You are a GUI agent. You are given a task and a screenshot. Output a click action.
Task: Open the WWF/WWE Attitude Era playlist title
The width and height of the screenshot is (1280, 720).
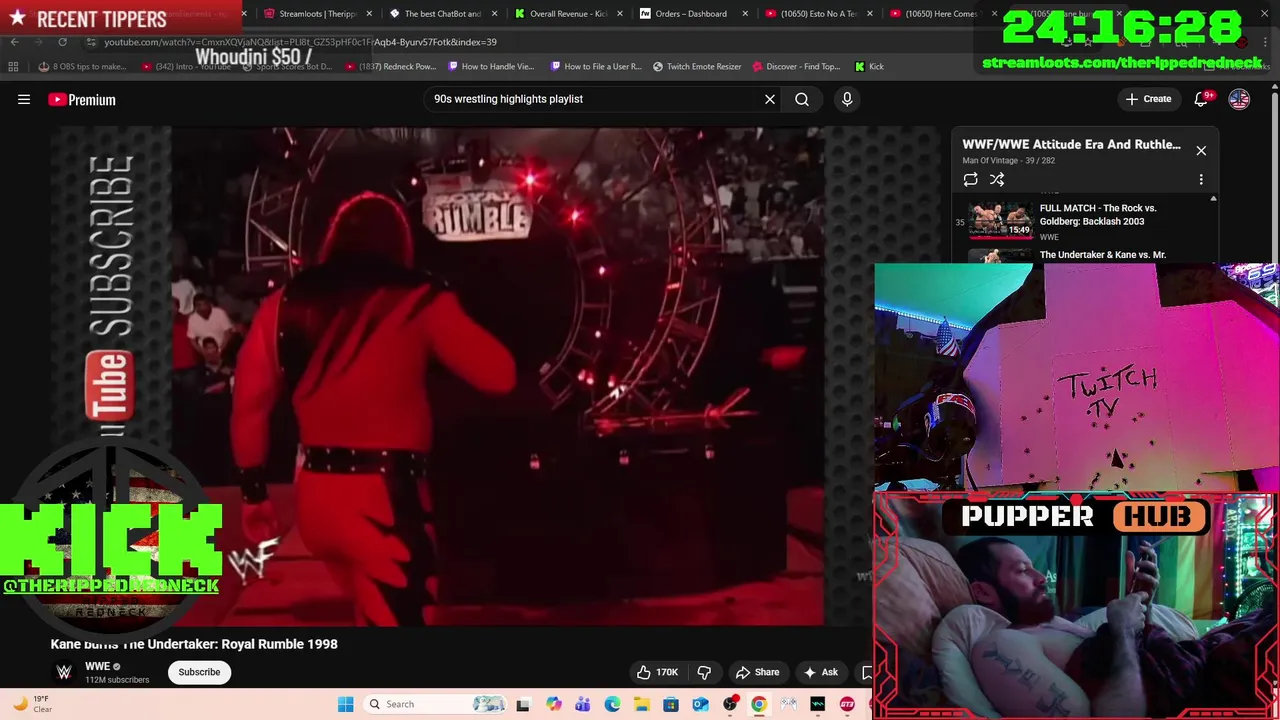pos(1071,144)
